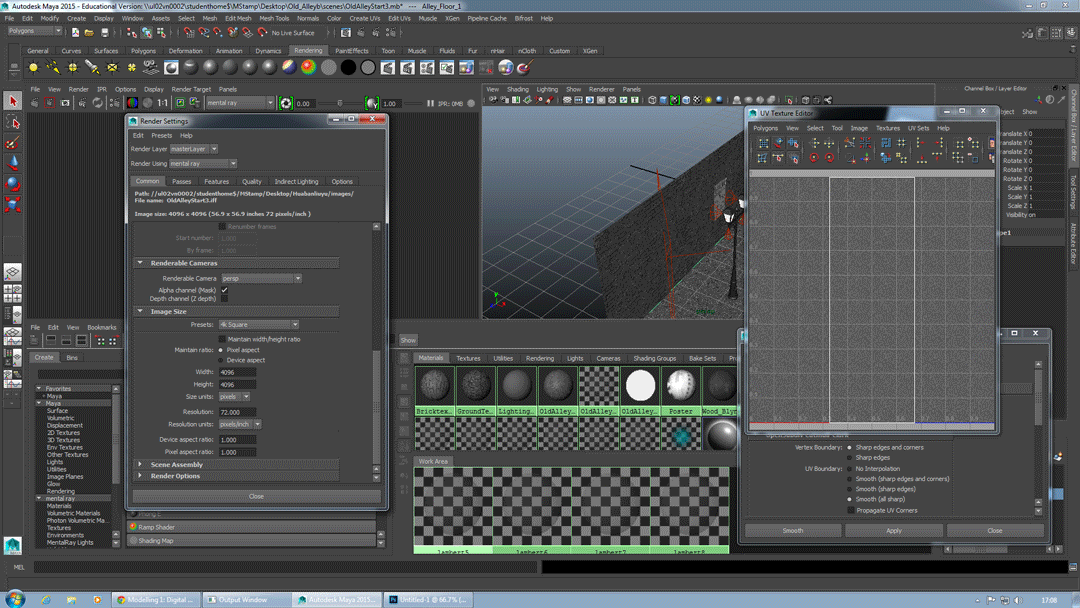Choose the Rotate tool sphere icon
Viewport: 1080px width, 608px height.
click(12, 184)
